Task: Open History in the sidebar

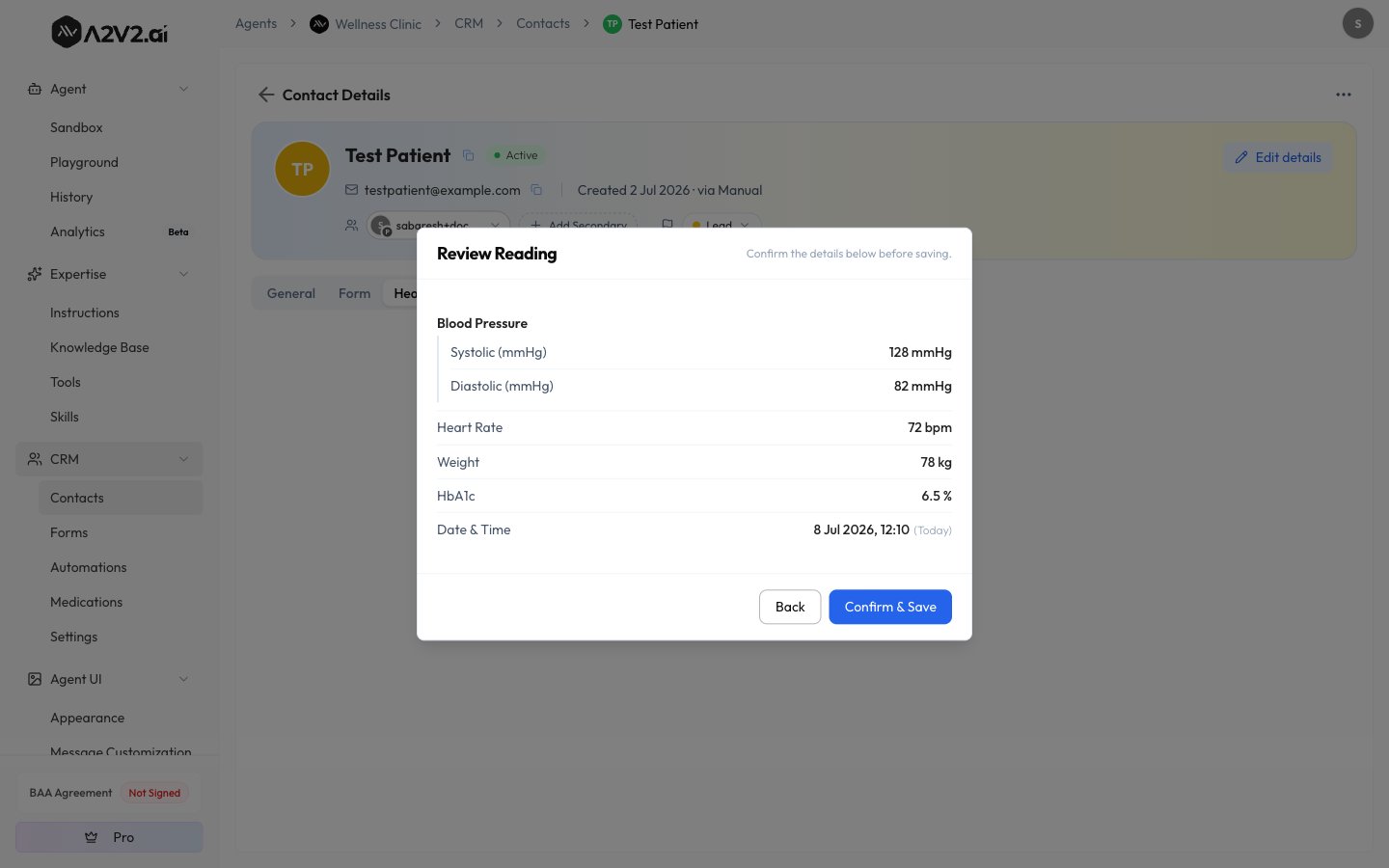Action: tap(71, 197)
